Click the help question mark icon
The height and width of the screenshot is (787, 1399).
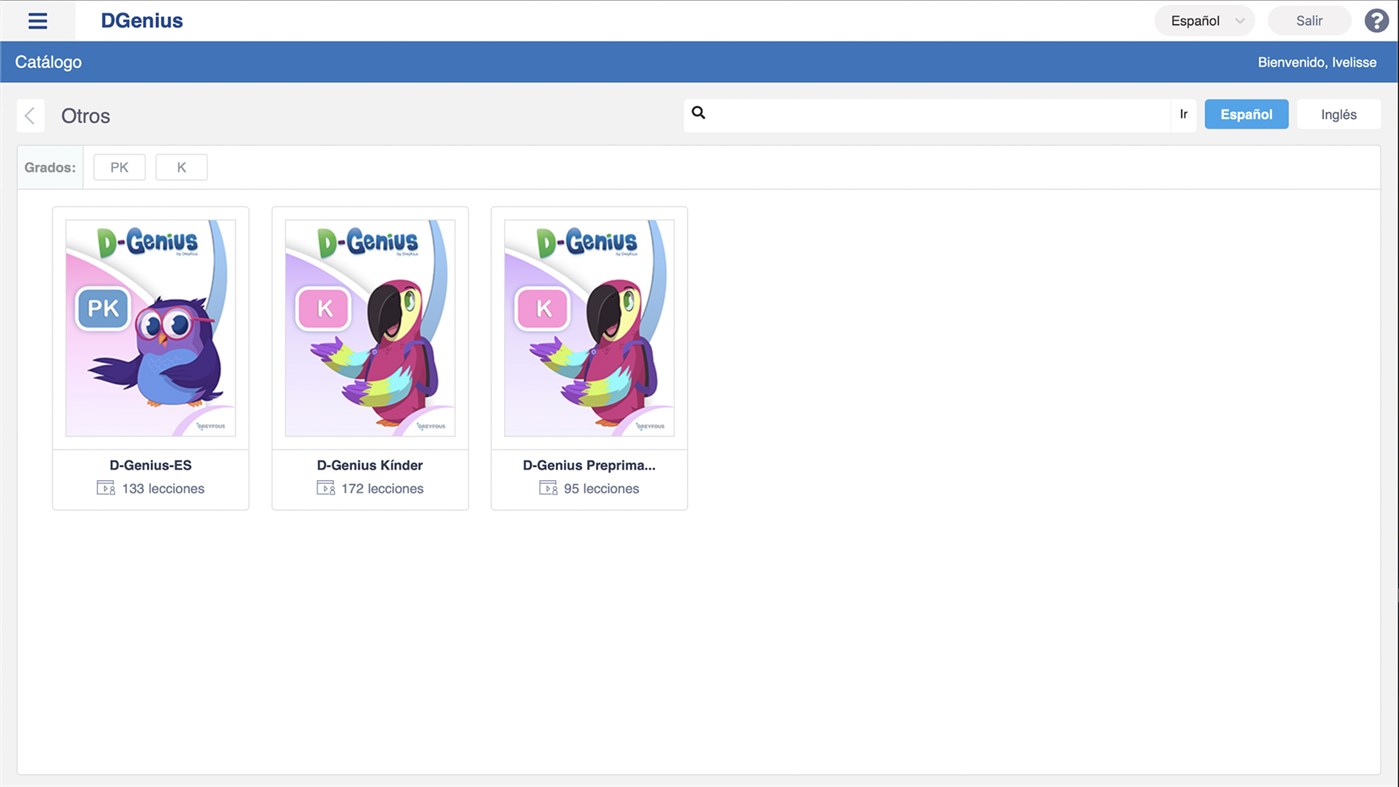(1376, 19)
